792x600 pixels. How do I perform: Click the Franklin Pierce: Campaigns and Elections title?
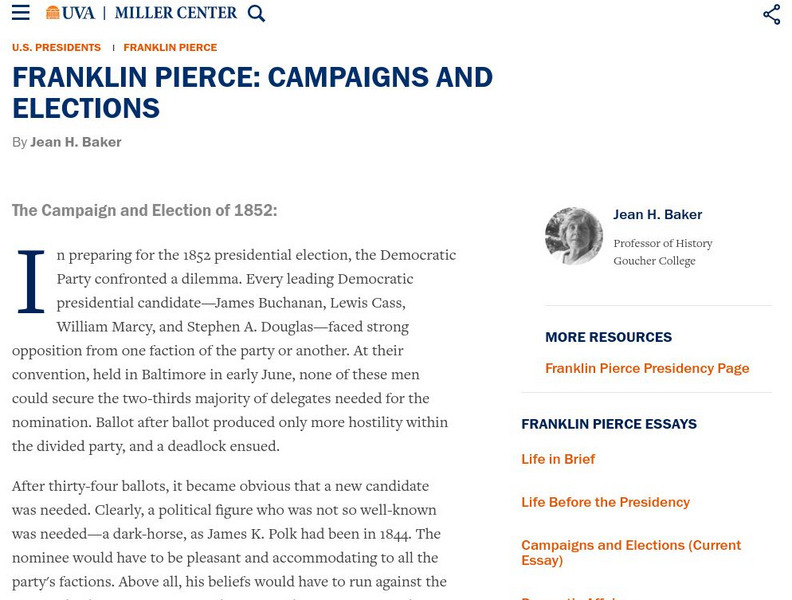[x=252, y=92]
